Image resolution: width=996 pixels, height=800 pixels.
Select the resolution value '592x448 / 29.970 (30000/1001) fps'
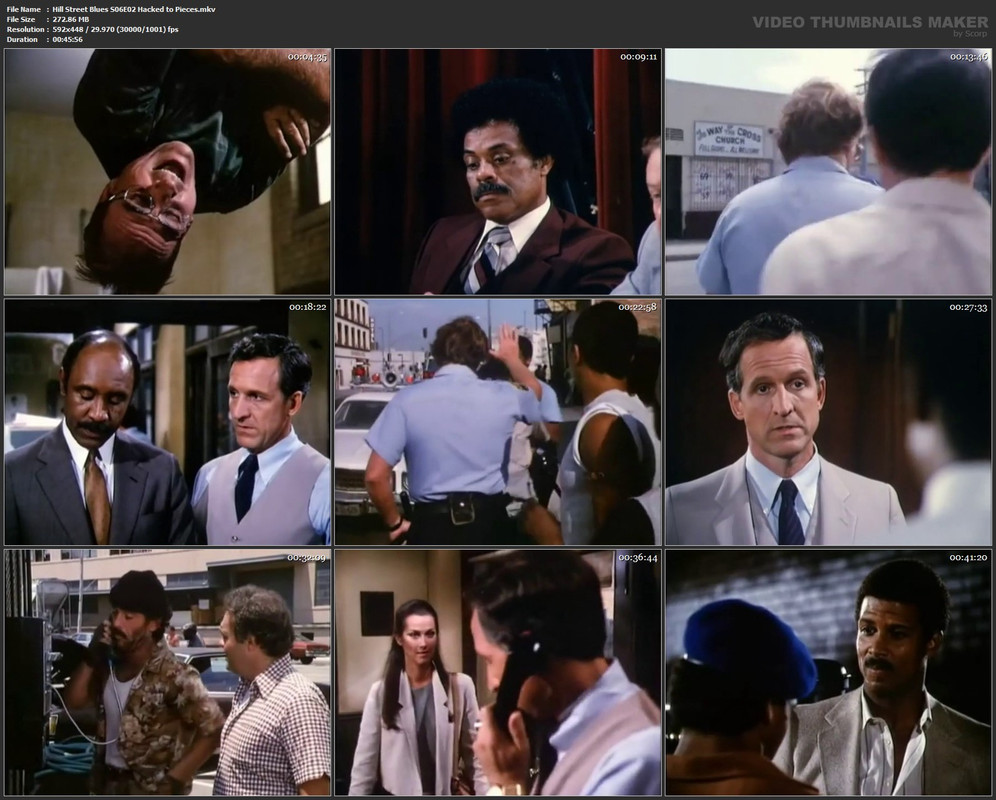click(116, 29)
